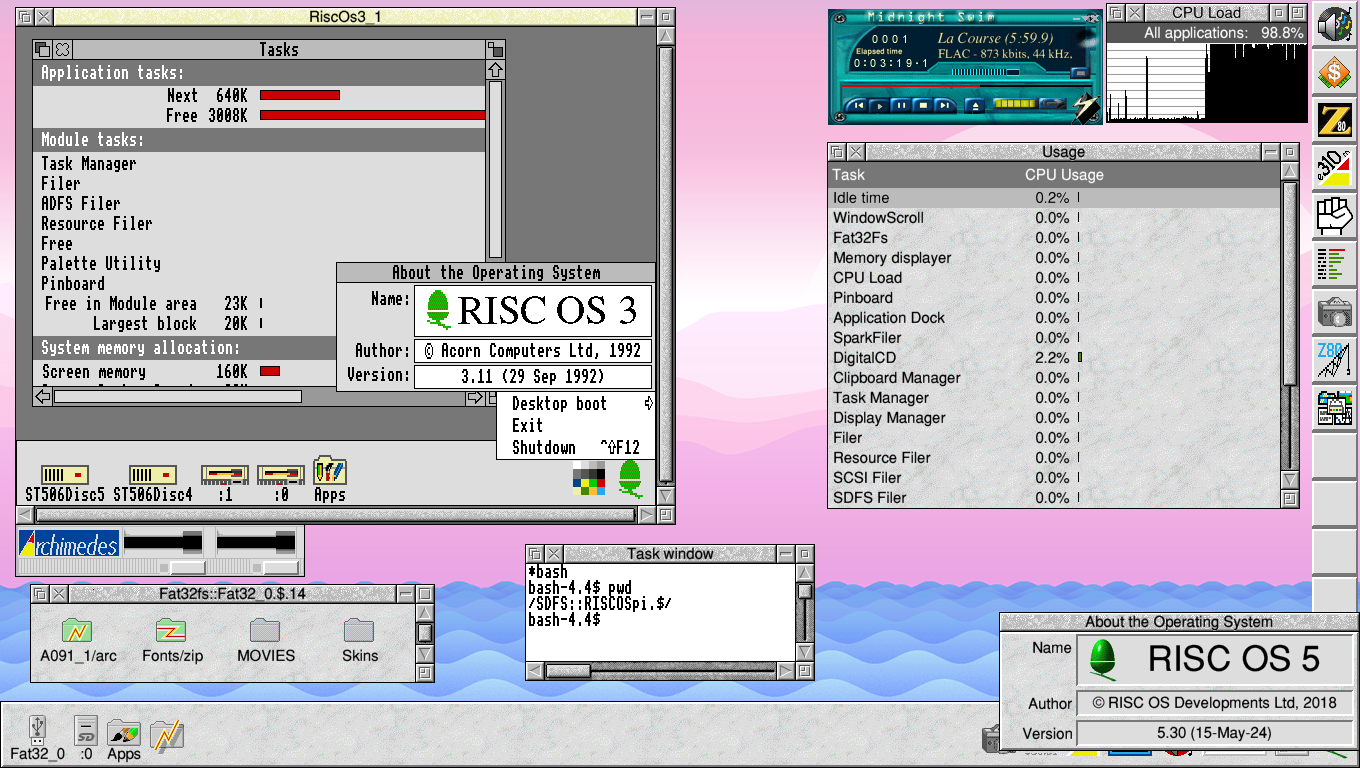Open the Fonts/zip archive folder
Viewport: 1360px width, 768px height.
coord(172,631)
